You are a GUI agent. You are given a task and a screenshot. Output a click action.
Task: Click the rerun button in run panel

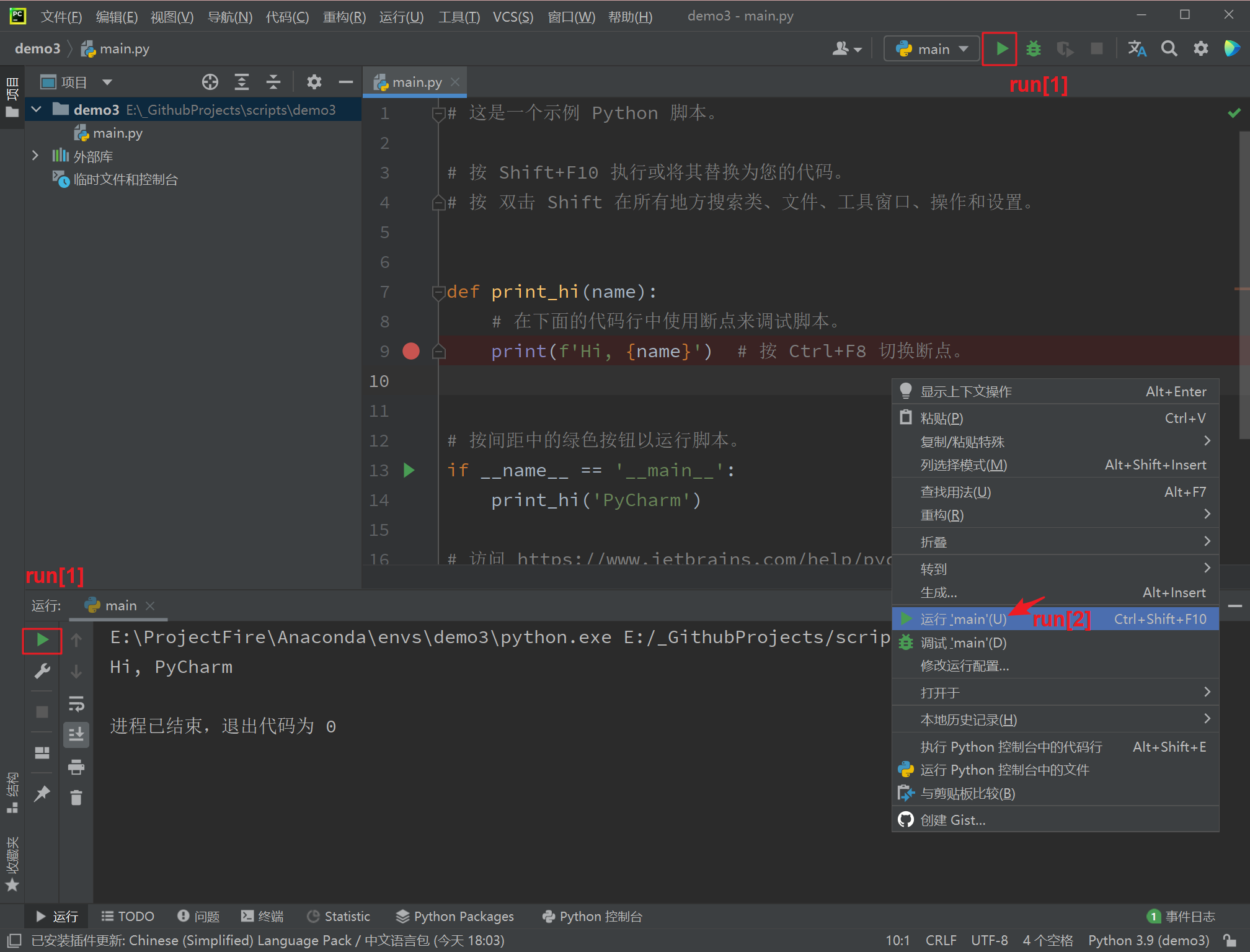42,640
